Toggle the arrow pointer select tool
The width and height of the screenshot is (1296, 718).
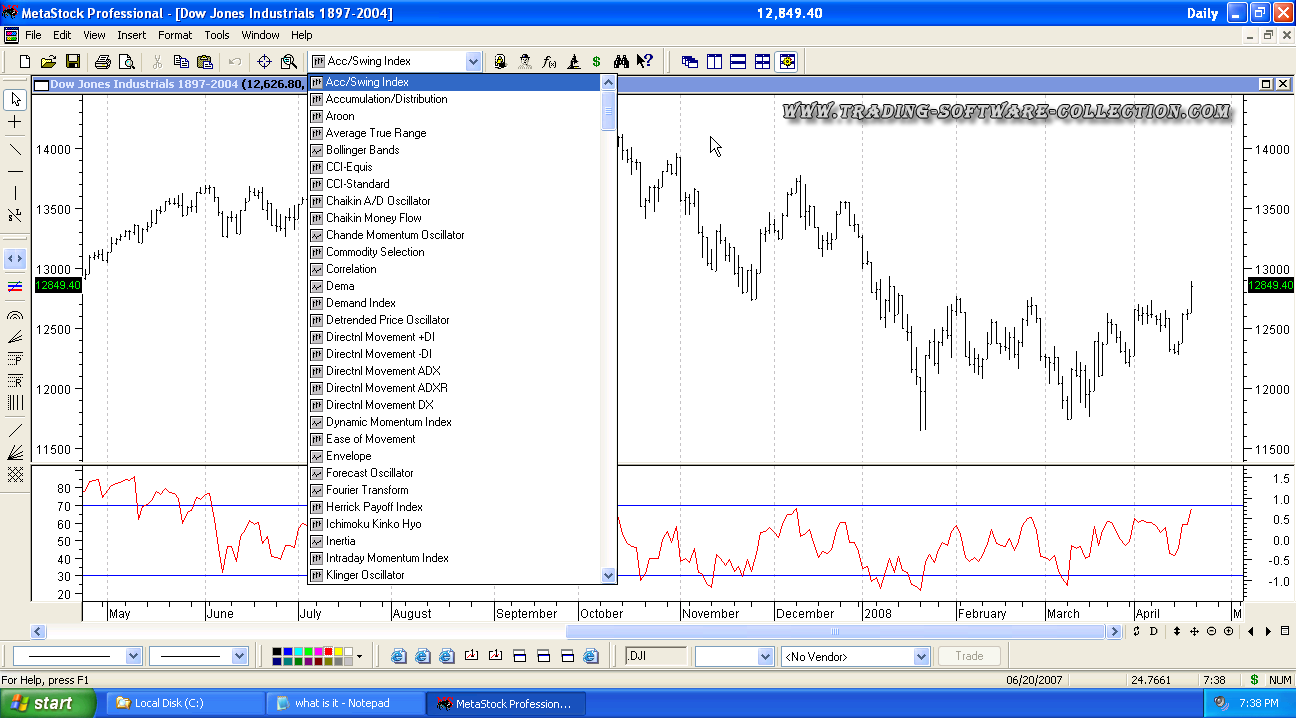pyautogui.click(x=15, y=99)
